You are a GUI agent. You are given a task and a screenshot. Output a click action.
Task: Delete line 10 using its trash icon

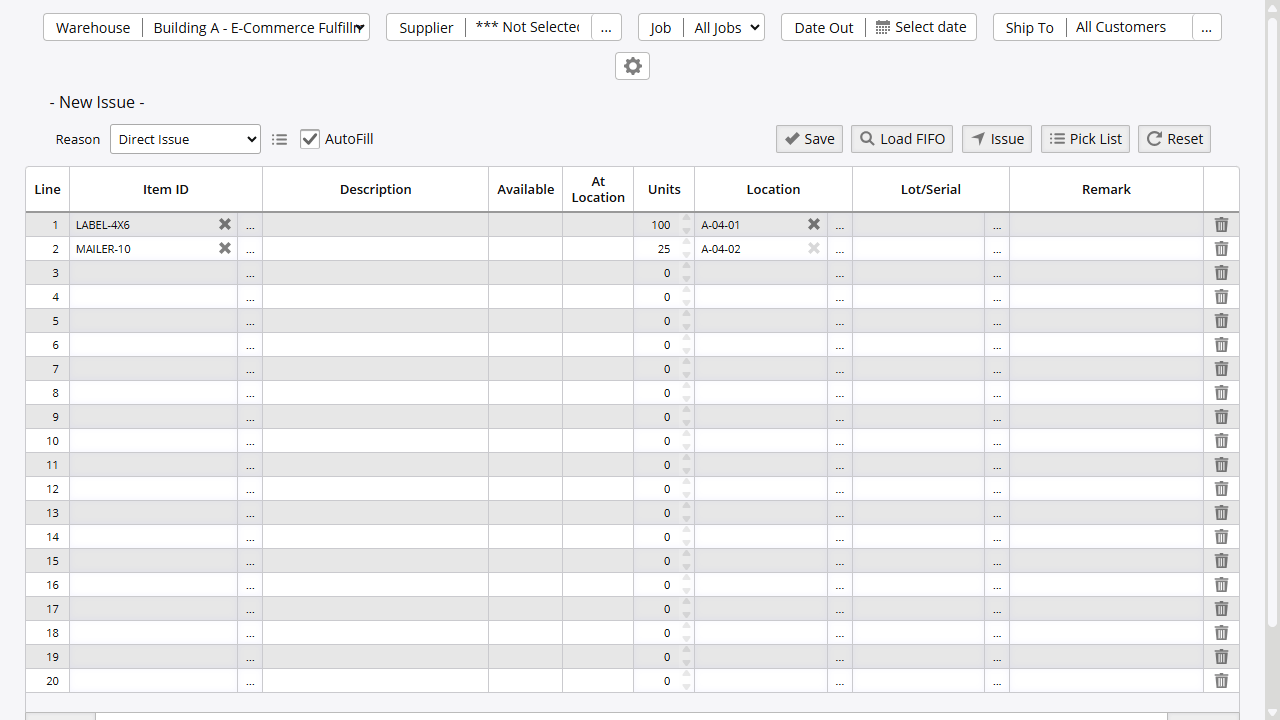tap(1221, 440)
